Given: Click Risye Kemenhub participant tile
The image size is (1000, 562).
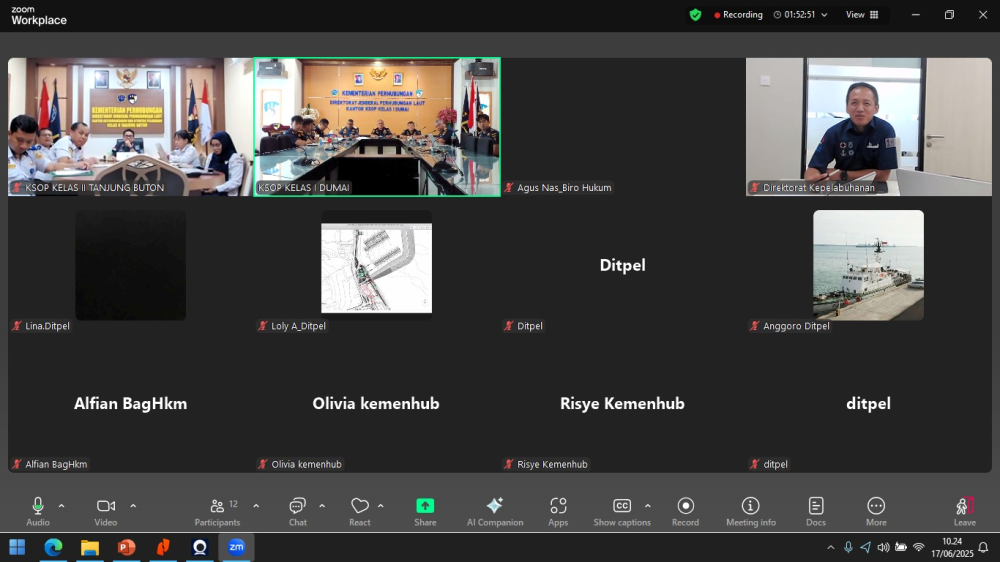Looking at the screenshot, I should (622, 403).
